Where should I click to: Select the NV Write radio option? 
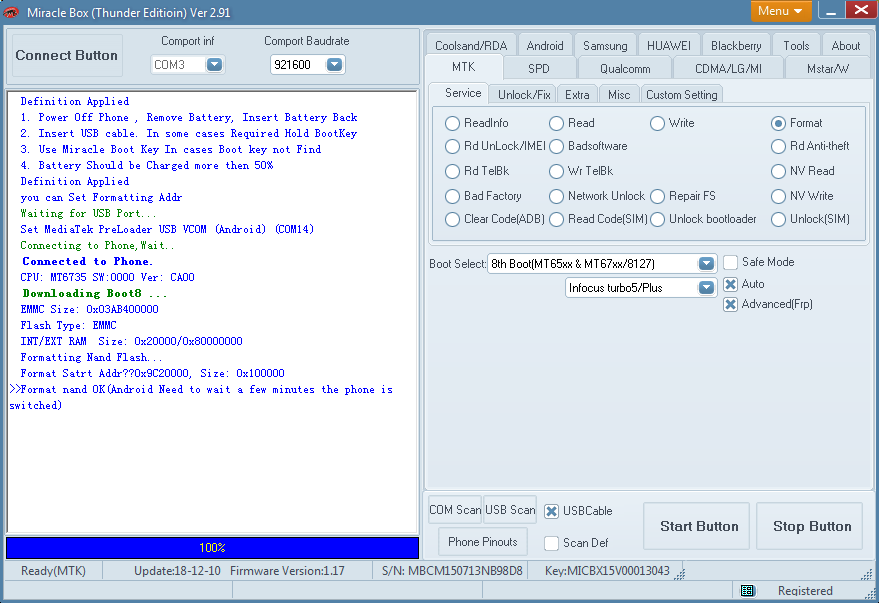pos(778,196)
